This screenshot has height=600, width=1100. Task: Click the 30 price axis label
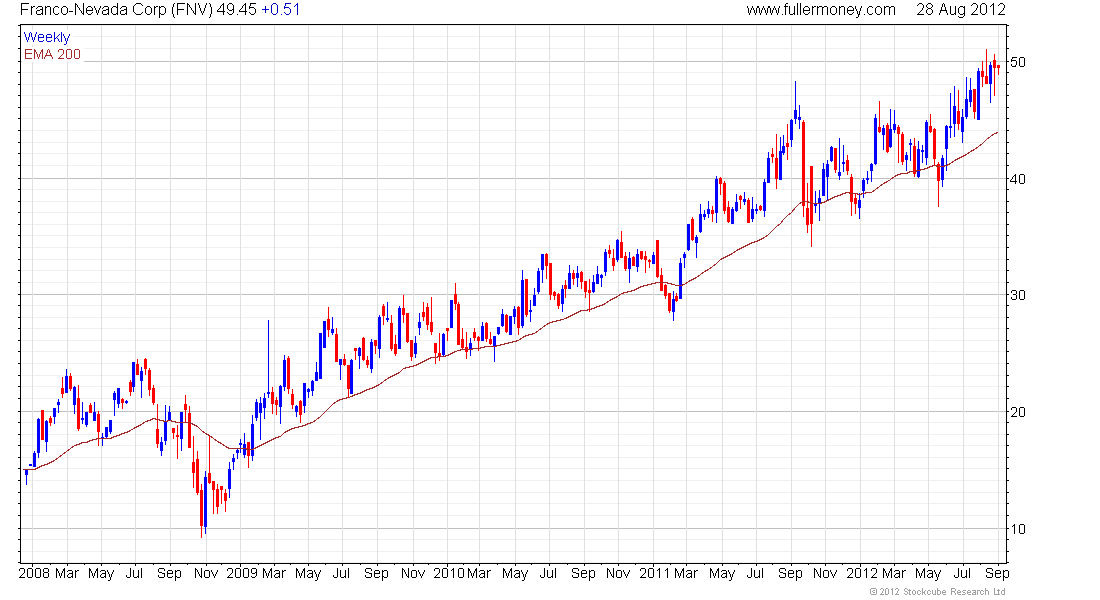(x=1017, y=295)
